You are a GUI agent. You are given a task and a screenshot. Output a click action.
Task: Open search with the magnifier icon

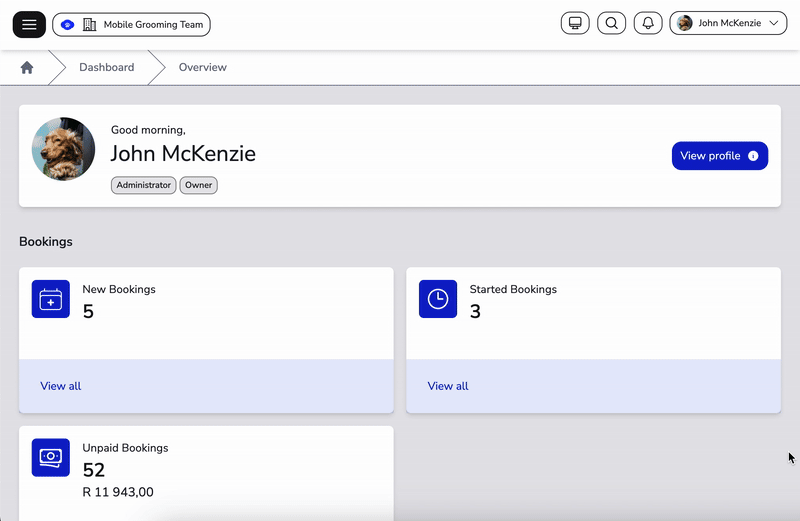tap(611, 24)
